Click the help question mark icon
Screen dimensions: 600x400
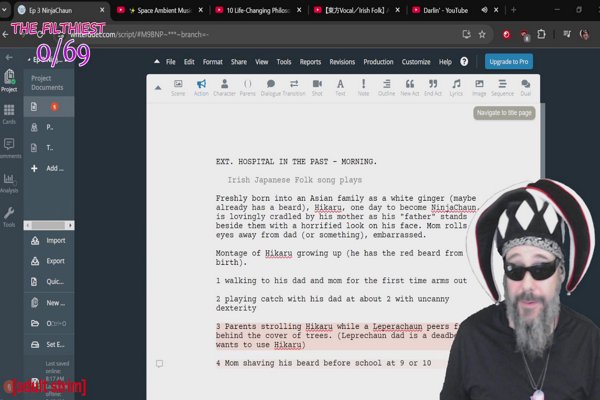click(464, 62)
